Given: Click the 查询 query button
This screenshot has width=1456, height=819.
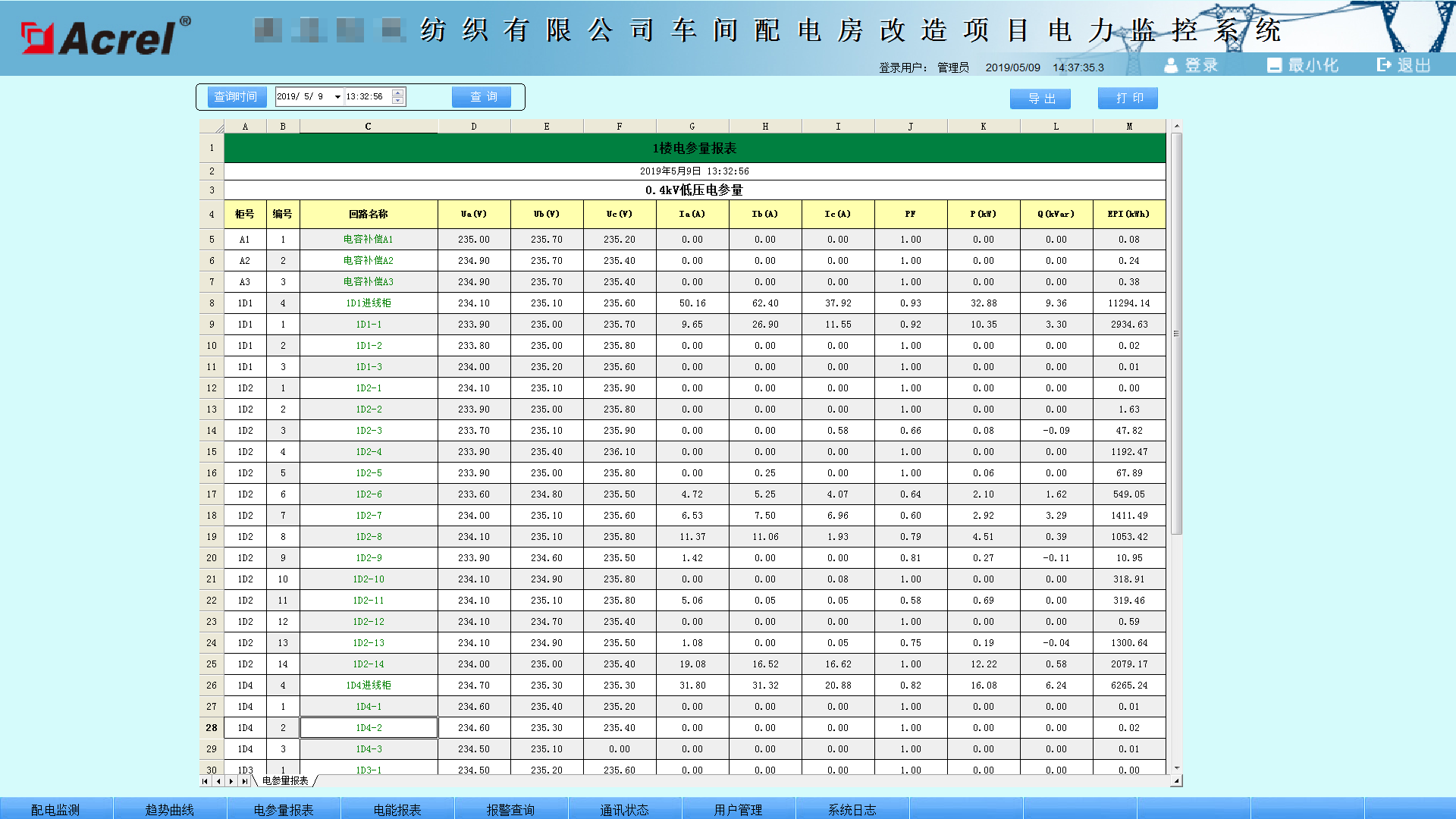Looking at the screenshot, I should click(x=482, y=97).
